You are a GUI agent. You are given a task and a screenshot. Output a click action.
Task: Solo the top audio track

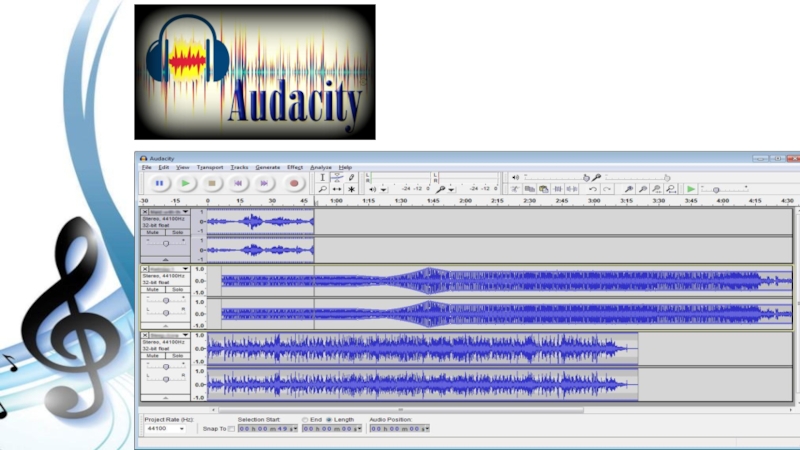pos(177,232)
